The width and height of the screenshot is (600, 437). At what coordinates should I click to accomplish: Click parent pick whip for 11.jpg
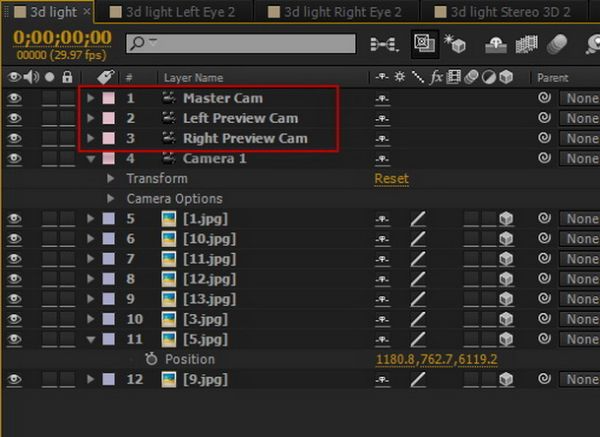pyautogui.click(x=544, y=258)
